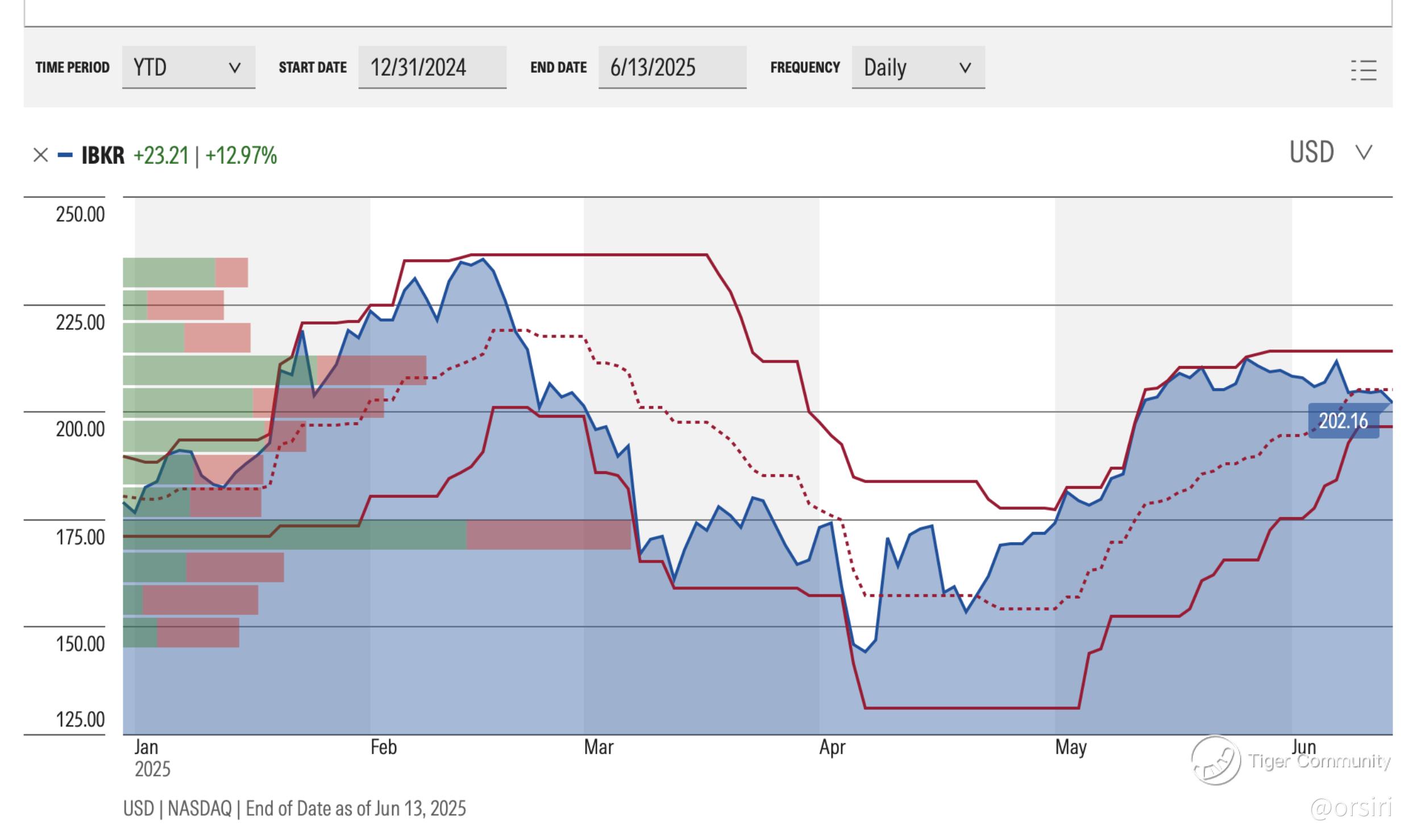Click the chevron arrow in Daily selector
1421x840 pixels.
(x=965, y=68)
